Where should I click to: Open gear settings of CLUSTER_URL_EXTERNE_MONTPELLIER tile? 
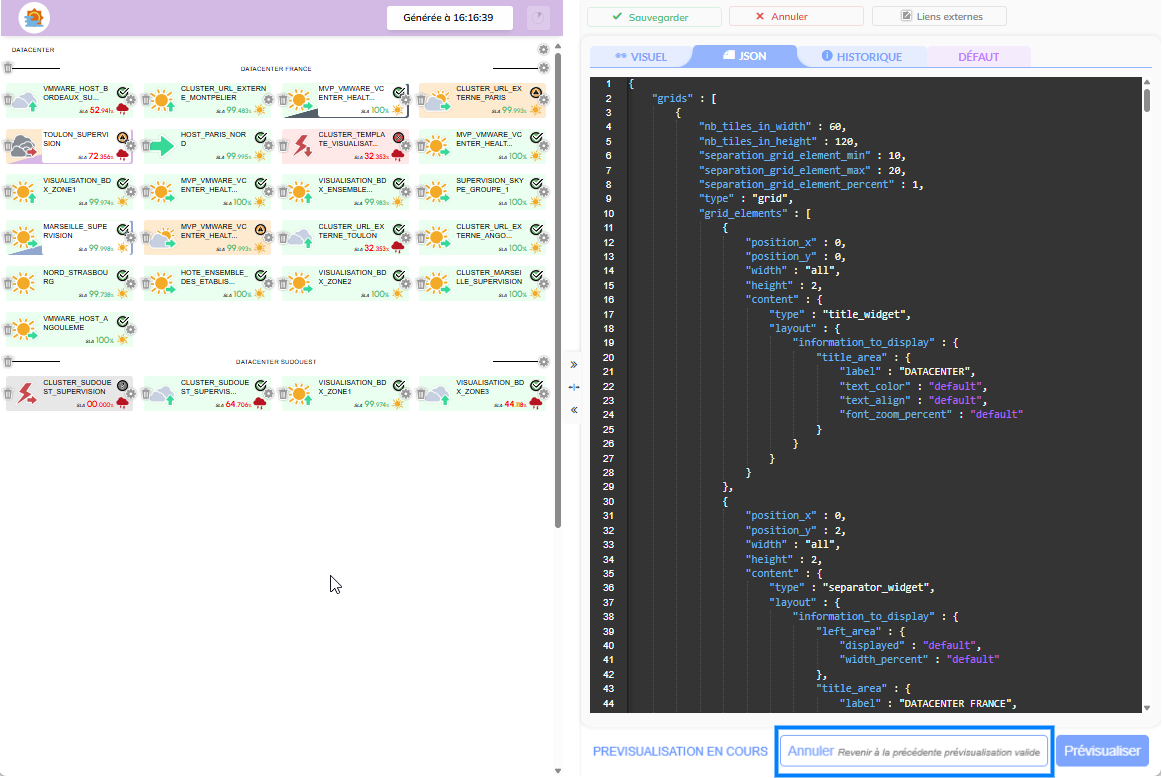tap(269, 100)
